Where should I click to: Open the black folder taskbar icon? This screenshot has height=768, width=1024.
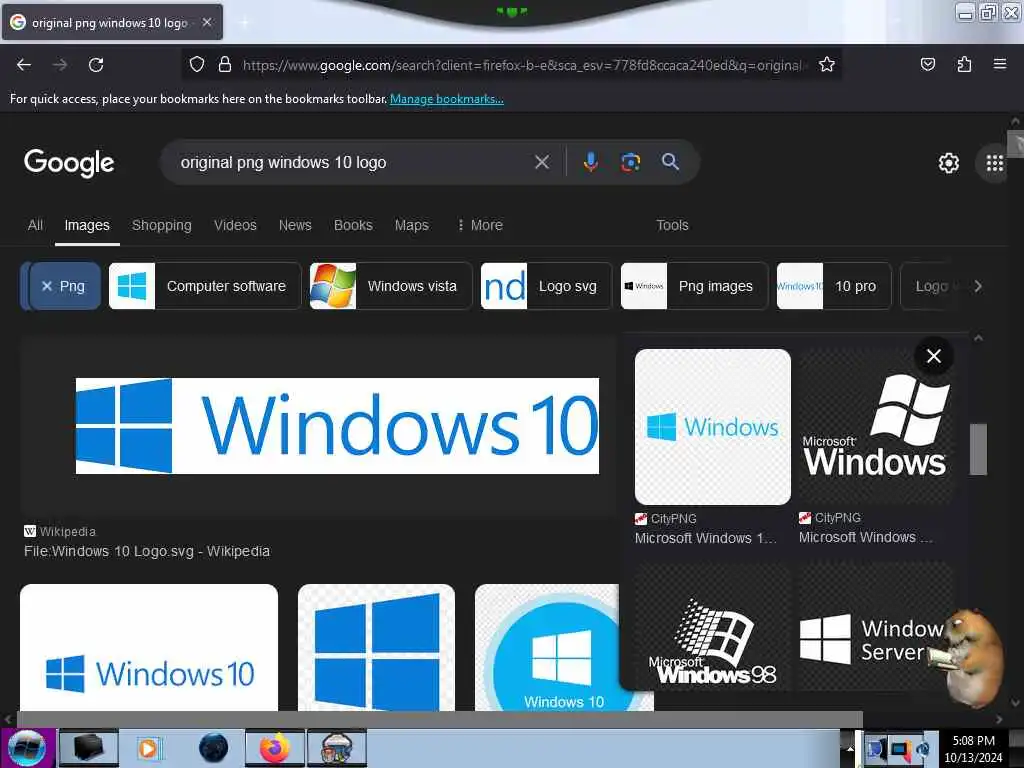click(88, 748)
